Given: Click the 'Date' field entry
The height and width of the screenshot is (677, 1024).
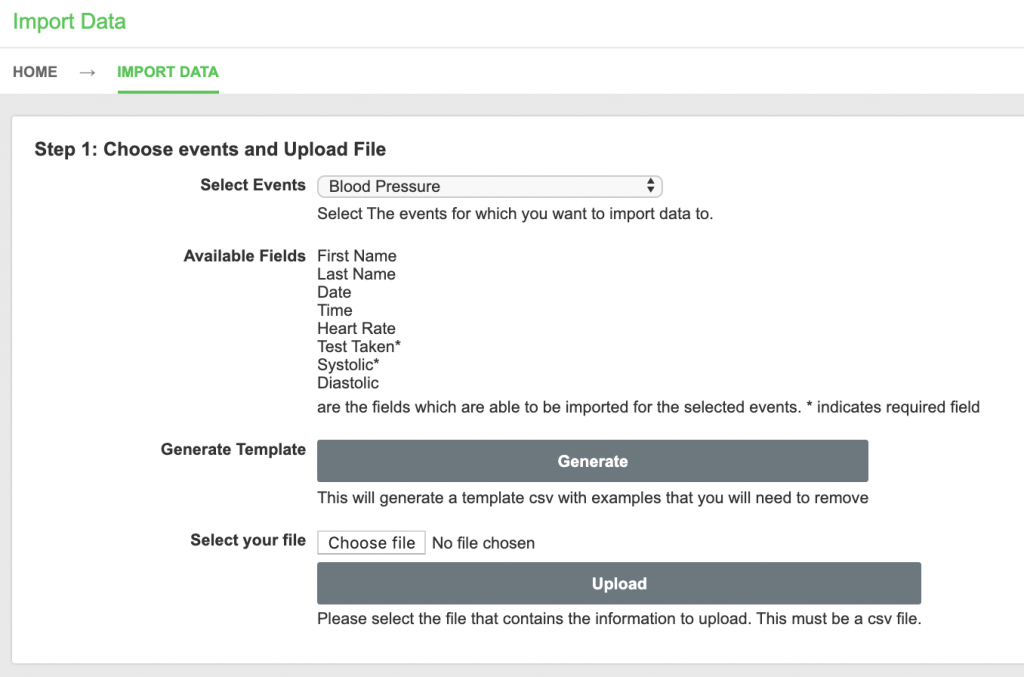Looking at the screenshot, I should (x=334, y=292).
